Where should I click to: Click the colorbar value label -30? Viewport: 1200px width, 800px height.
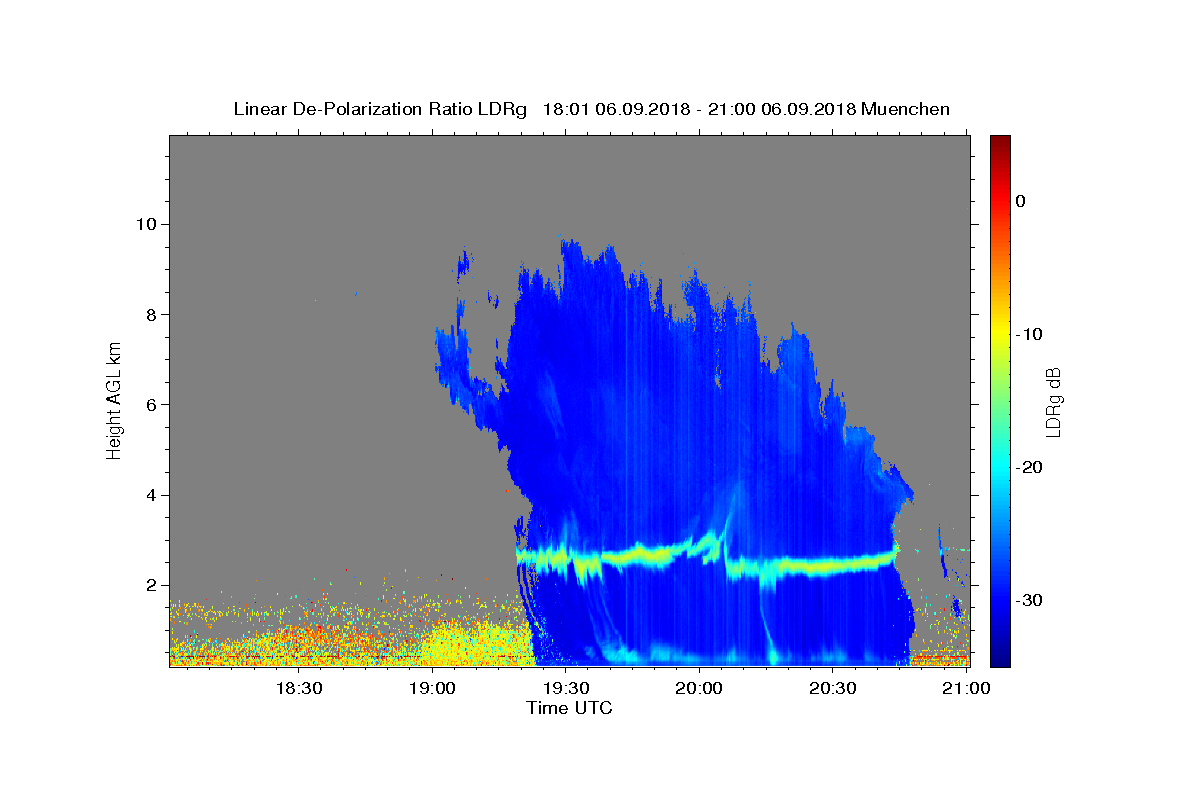pyautogui.click(x=1029, y=600)
